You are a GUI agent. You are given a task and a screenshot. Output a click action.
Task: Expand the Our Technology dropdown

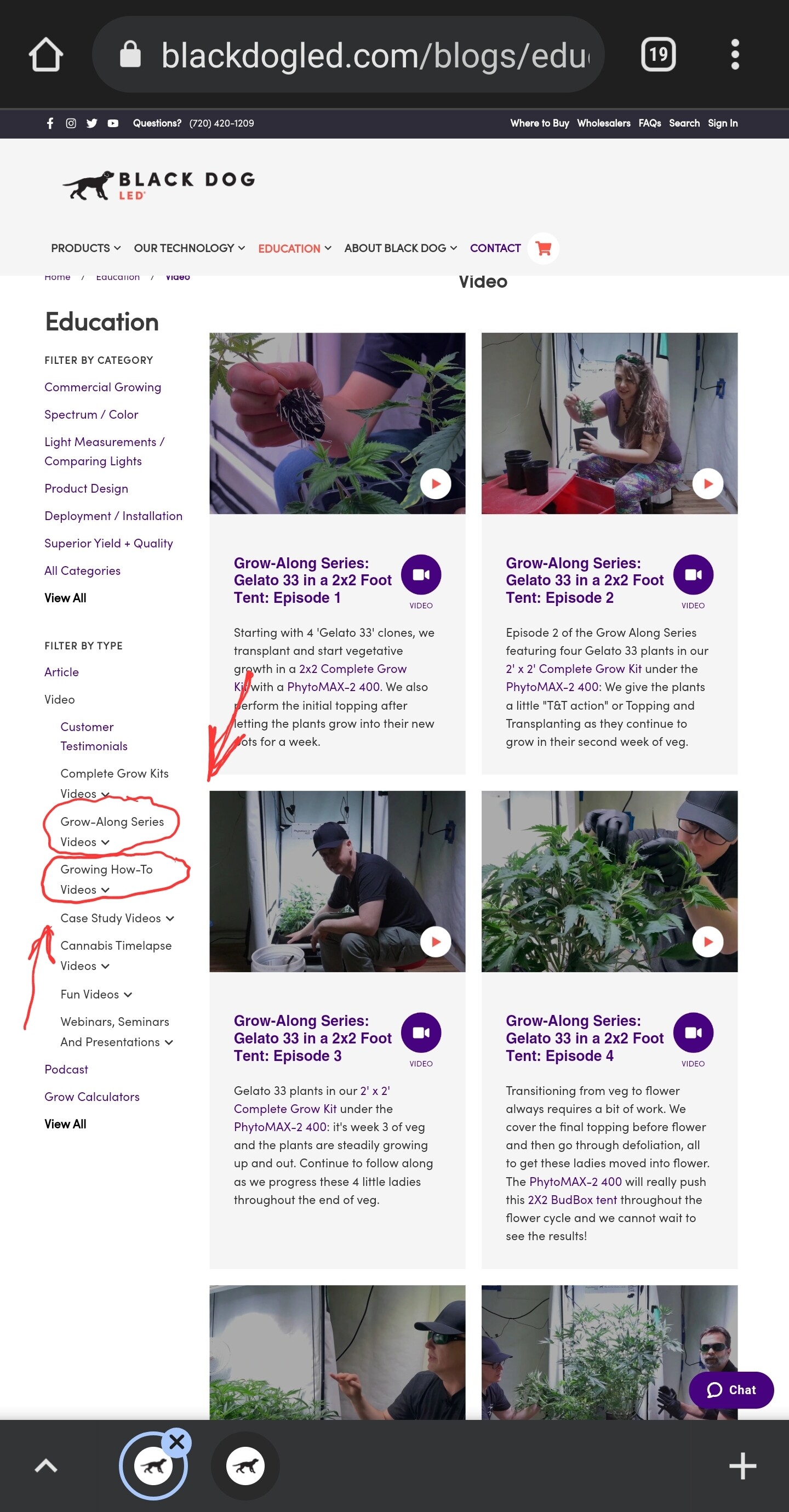189,248
